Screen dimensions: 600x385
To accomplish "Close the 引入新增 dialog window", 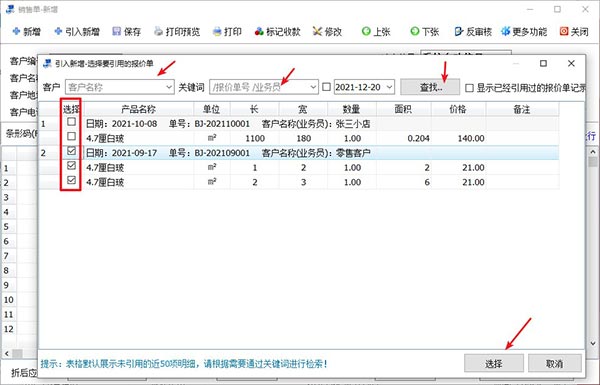I will click(571, 63).
